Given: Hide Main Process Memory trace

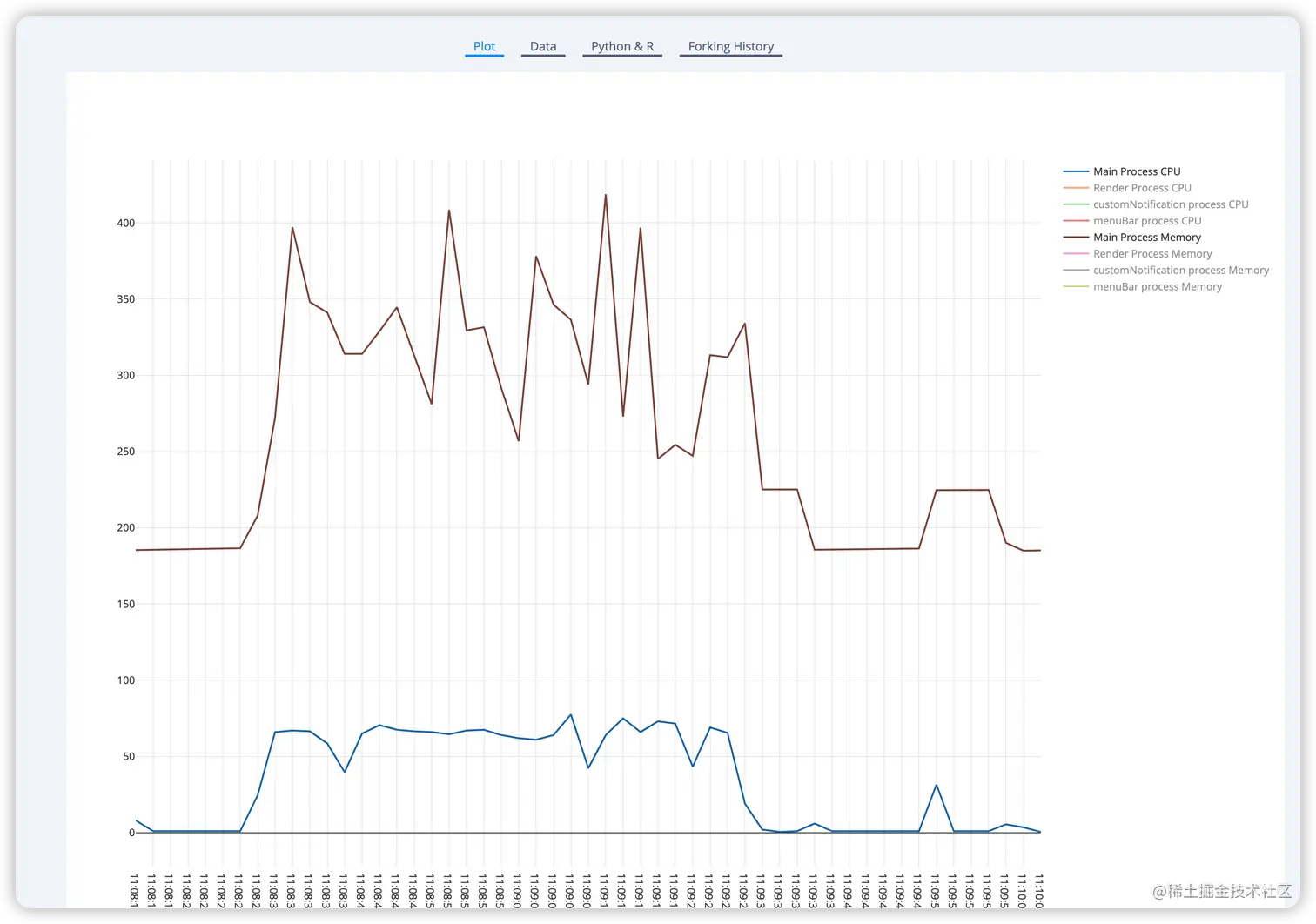Looking at the screenshot, I should click(1147, 238).
